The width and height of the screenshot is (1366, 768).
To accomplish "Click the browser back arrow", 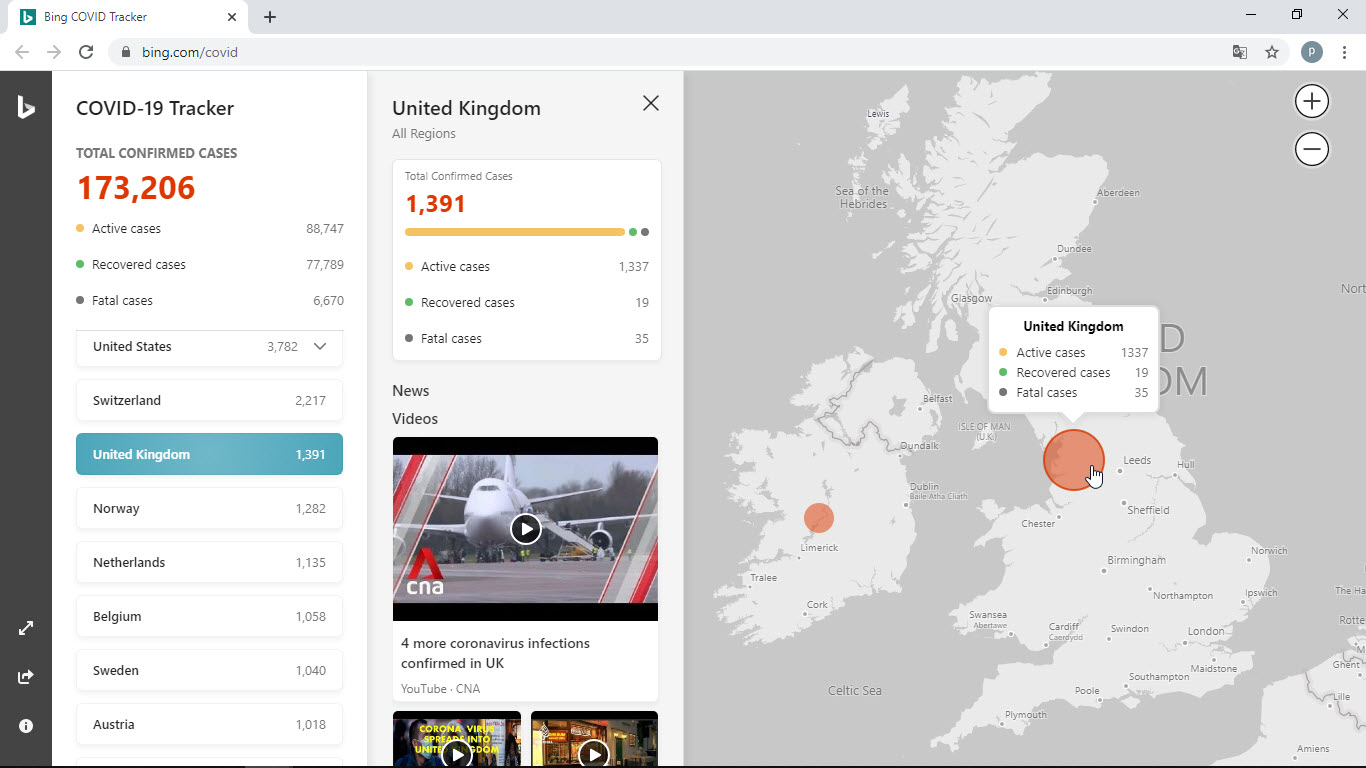I will [22, 52].
